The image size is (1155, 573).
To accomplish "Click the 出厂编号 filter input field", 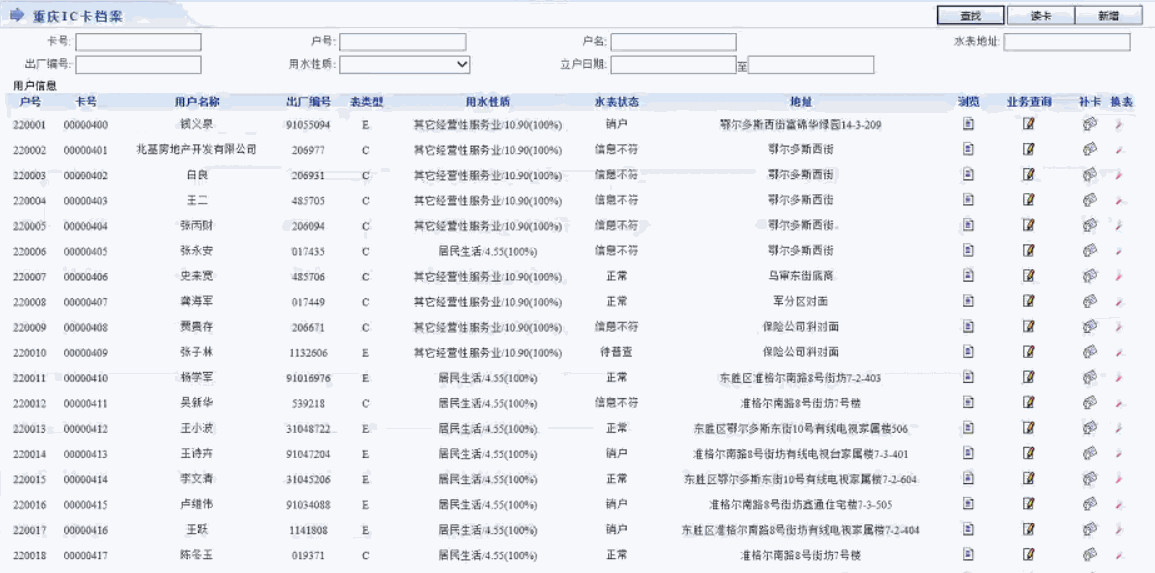I will click(x=138, y=65).
